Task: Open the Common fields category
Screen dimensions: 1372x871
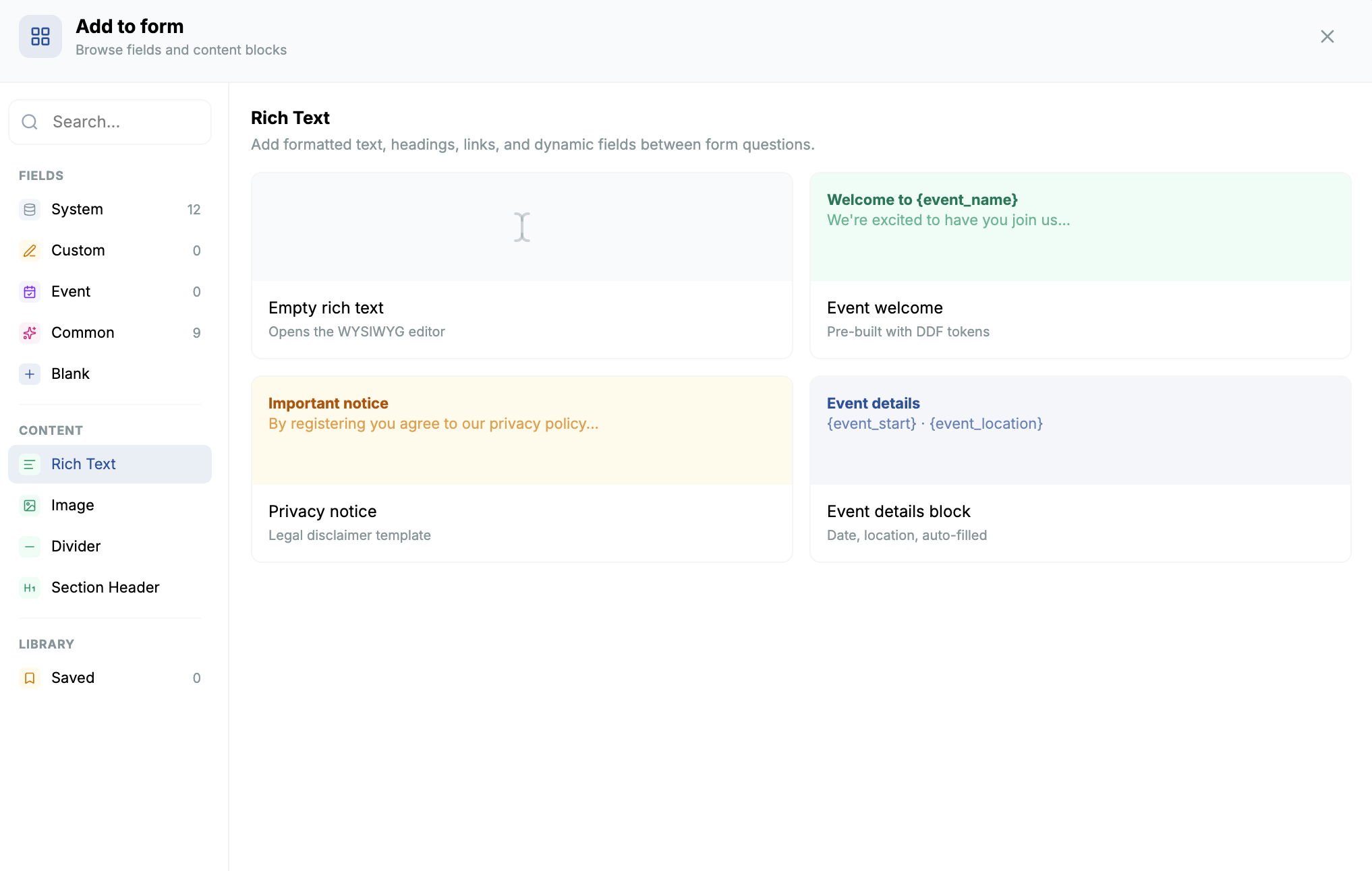Action: click(110, 333)
